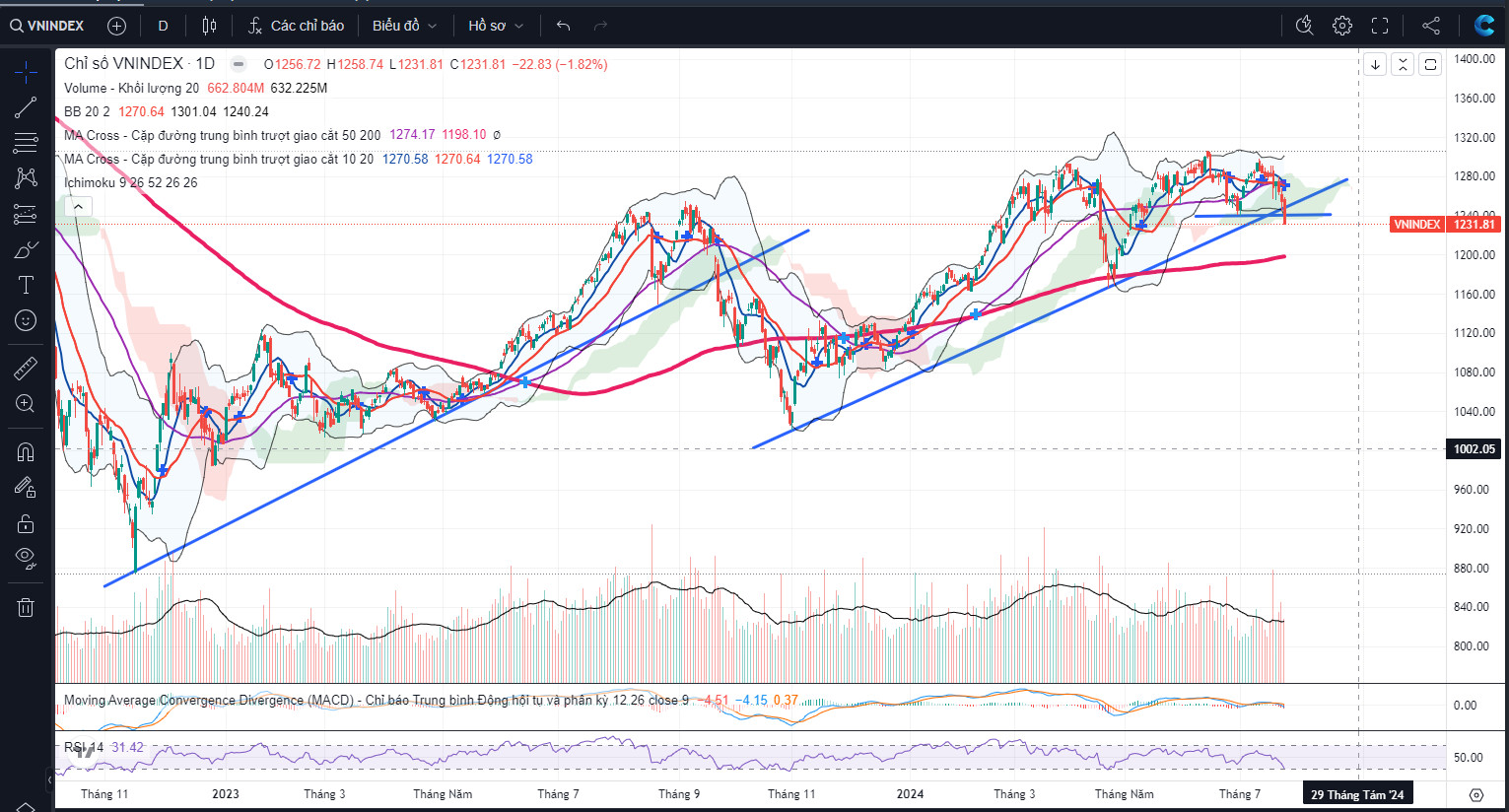Redo the chart action
Screen dimensions: 1509x812
tap(600, 26)
